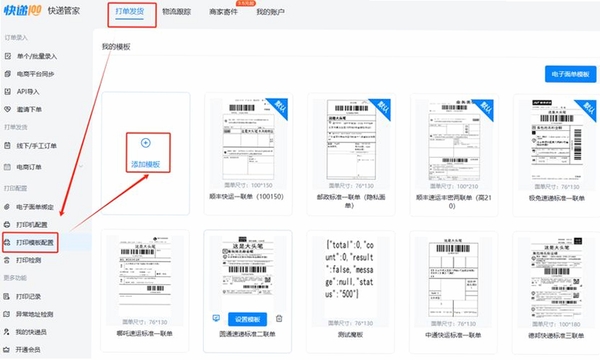This screenshot has width=600, height=360.
Task: Click the 线下/手工订单 sidebar icon
Action: click(x=7, y=145)
